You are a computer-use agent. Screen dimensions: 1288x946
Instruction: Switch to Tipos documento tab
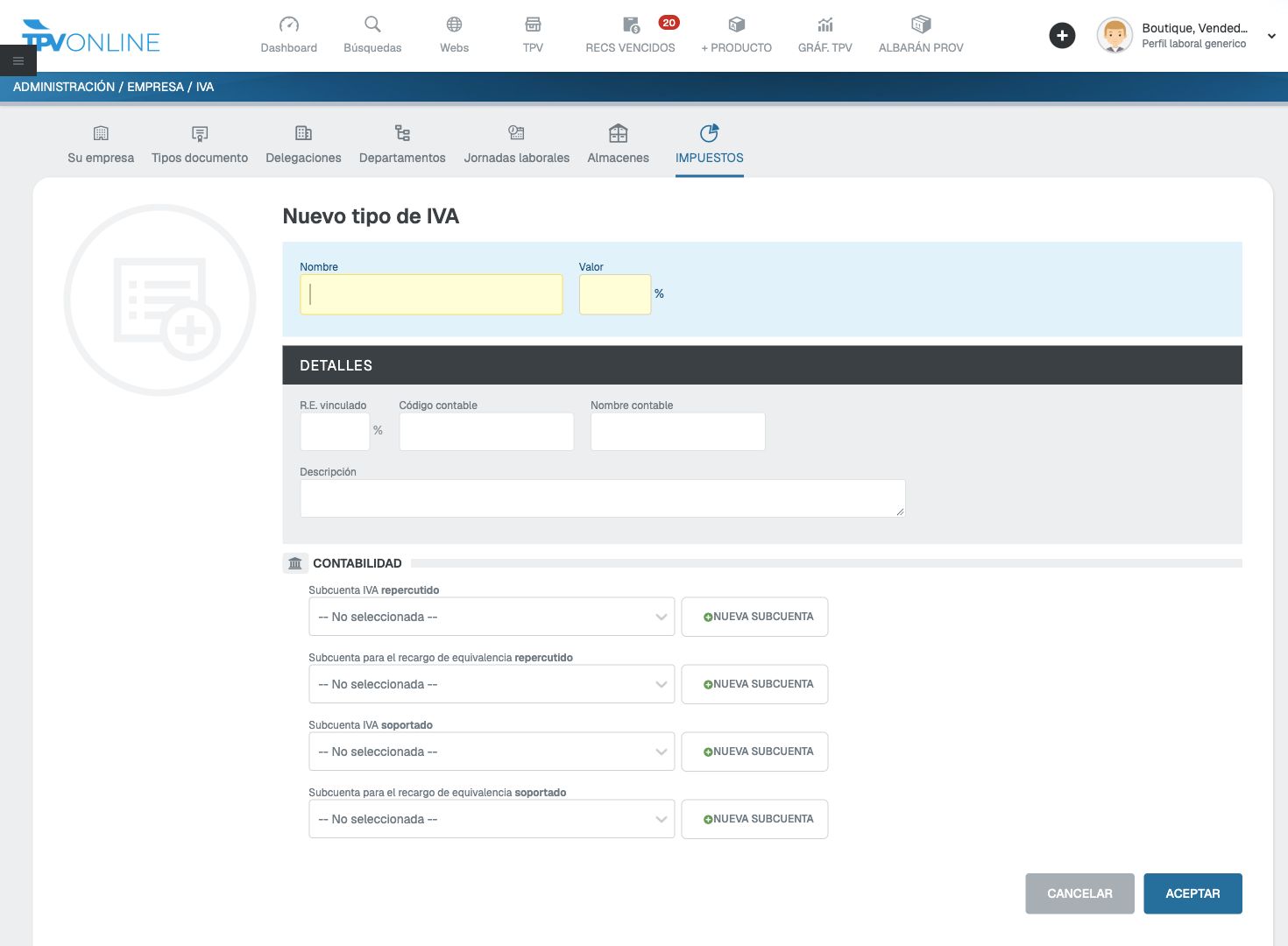coord(200,145)
